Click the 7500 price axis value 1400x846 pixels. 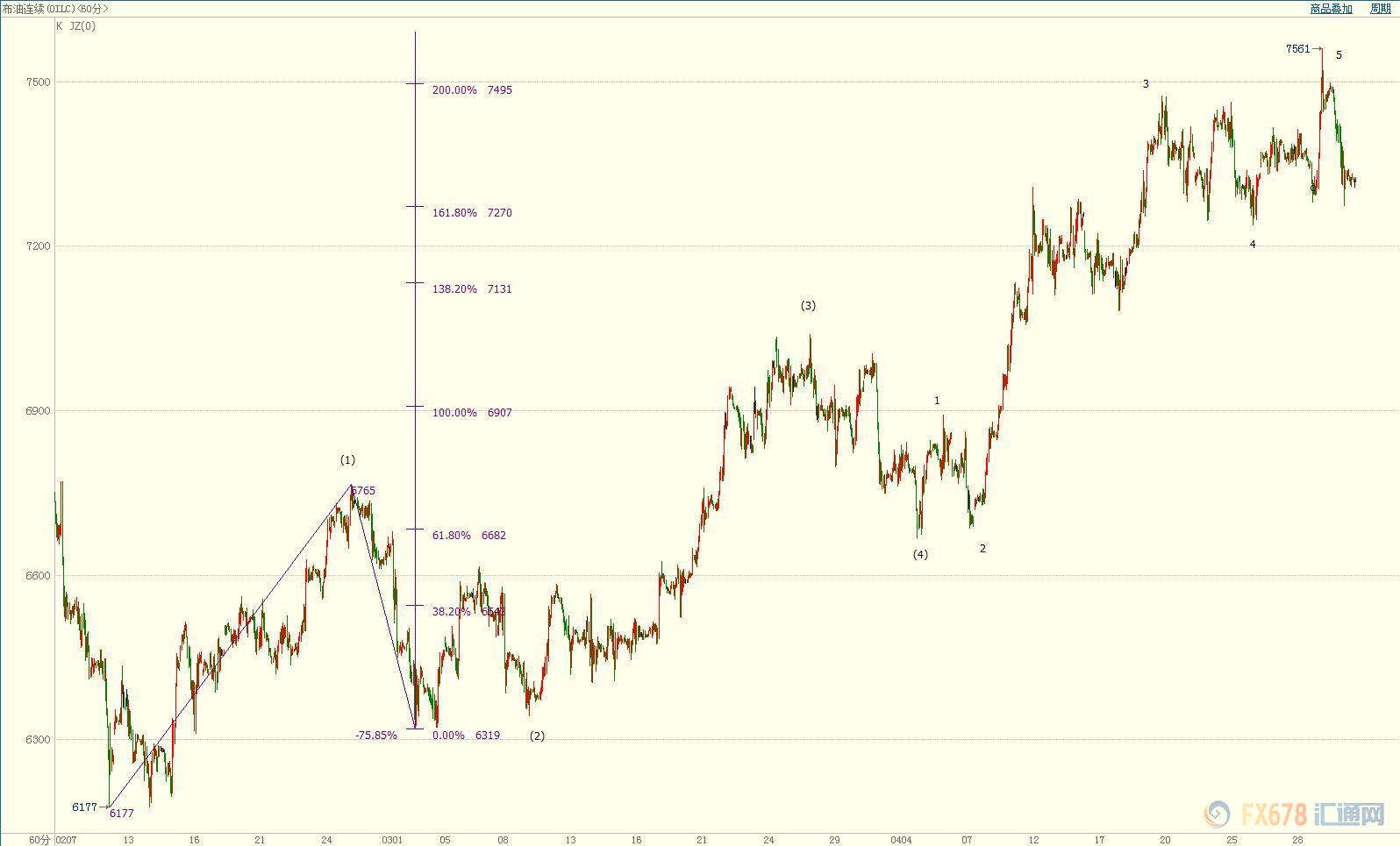pyautogui.click(x=39, y=82)
